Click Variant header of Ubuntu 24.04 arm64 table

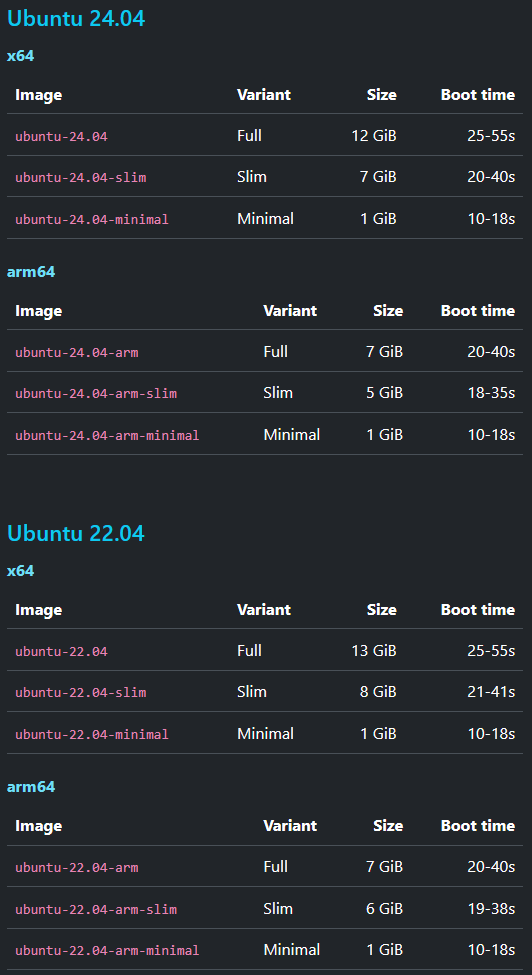[x=290, y=310]
